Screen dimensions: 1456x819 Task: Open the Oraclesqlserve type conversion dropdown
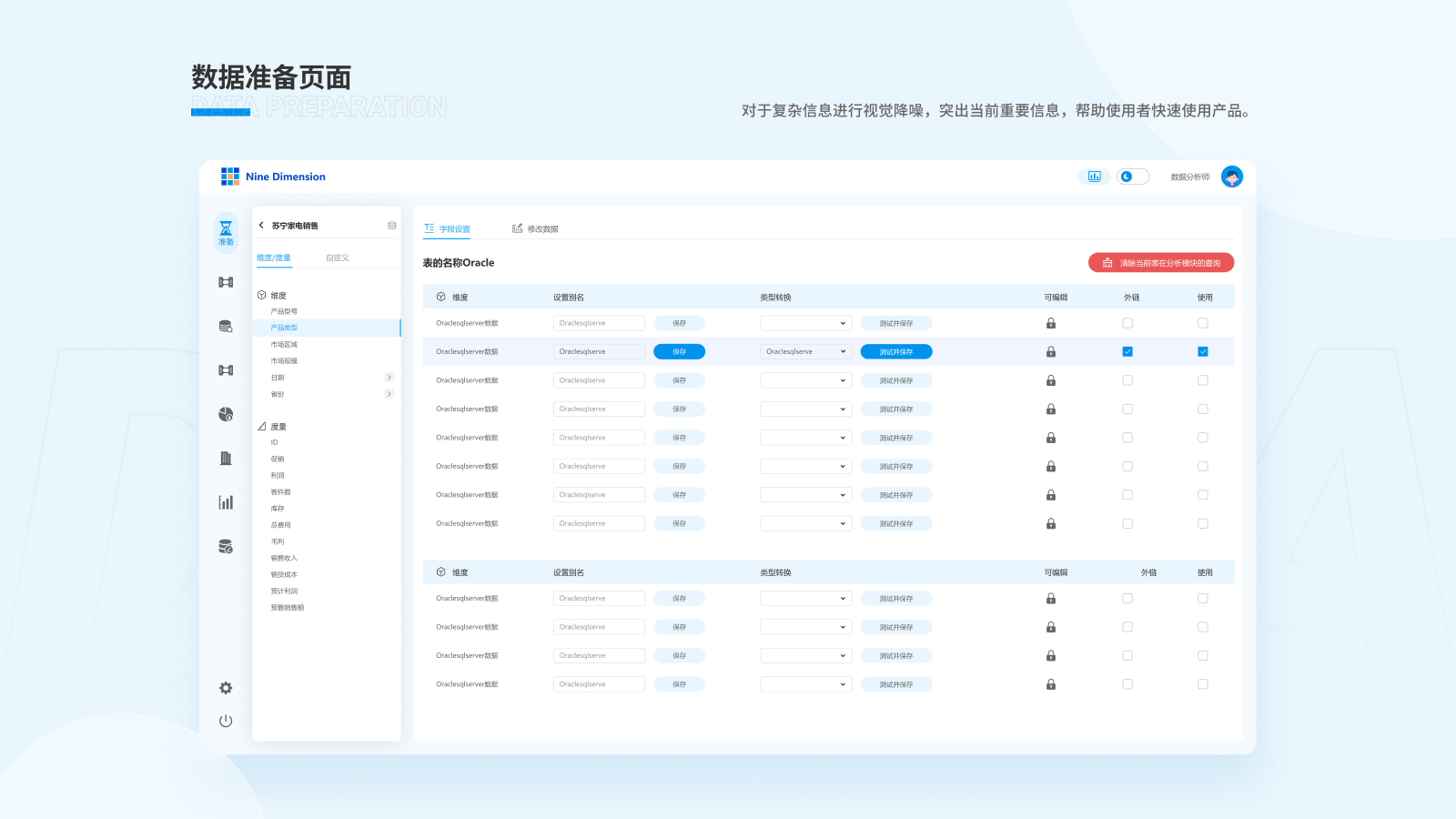805,351
